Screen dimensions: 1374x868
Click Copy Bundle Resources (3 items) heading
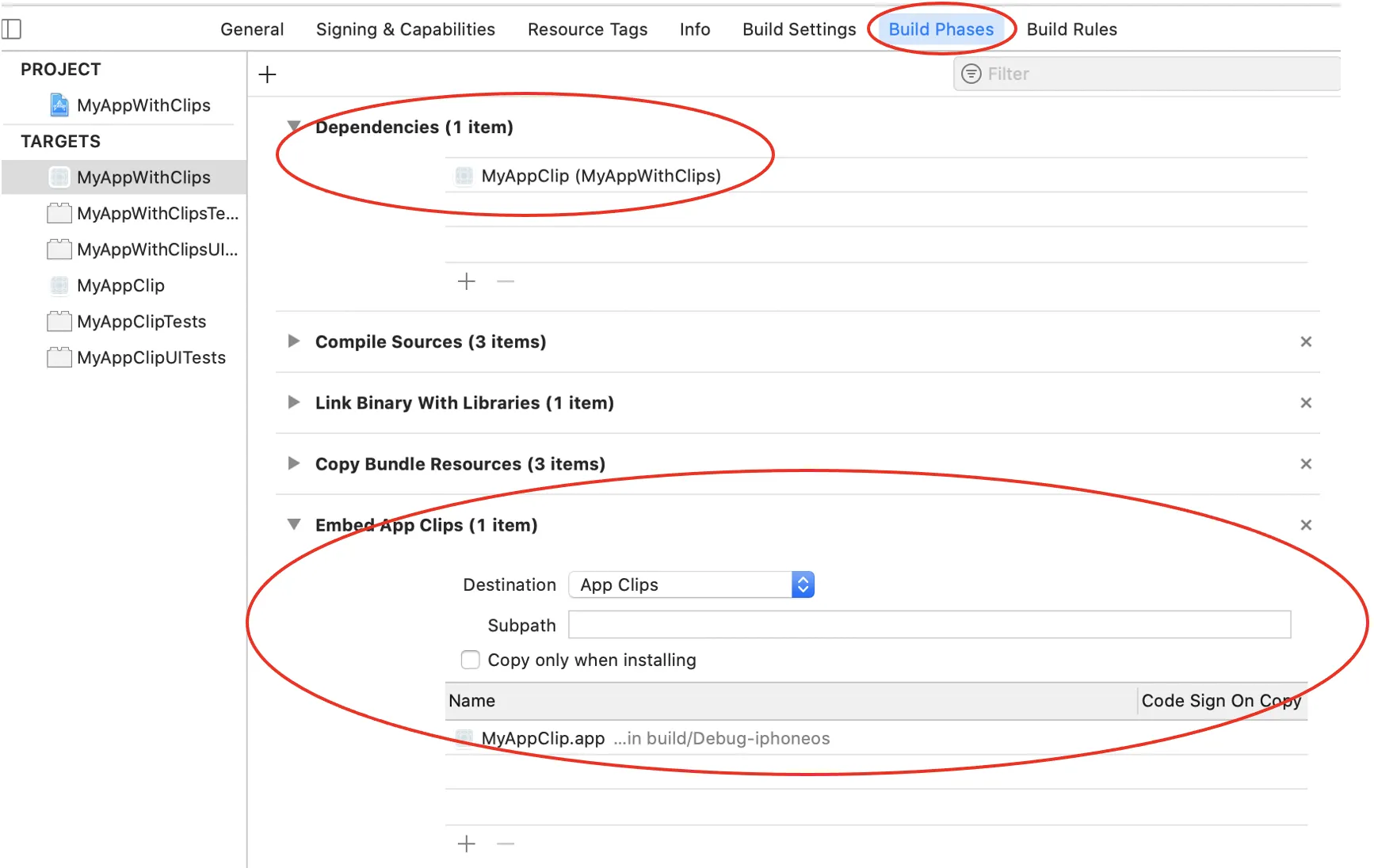click(460, 463)
